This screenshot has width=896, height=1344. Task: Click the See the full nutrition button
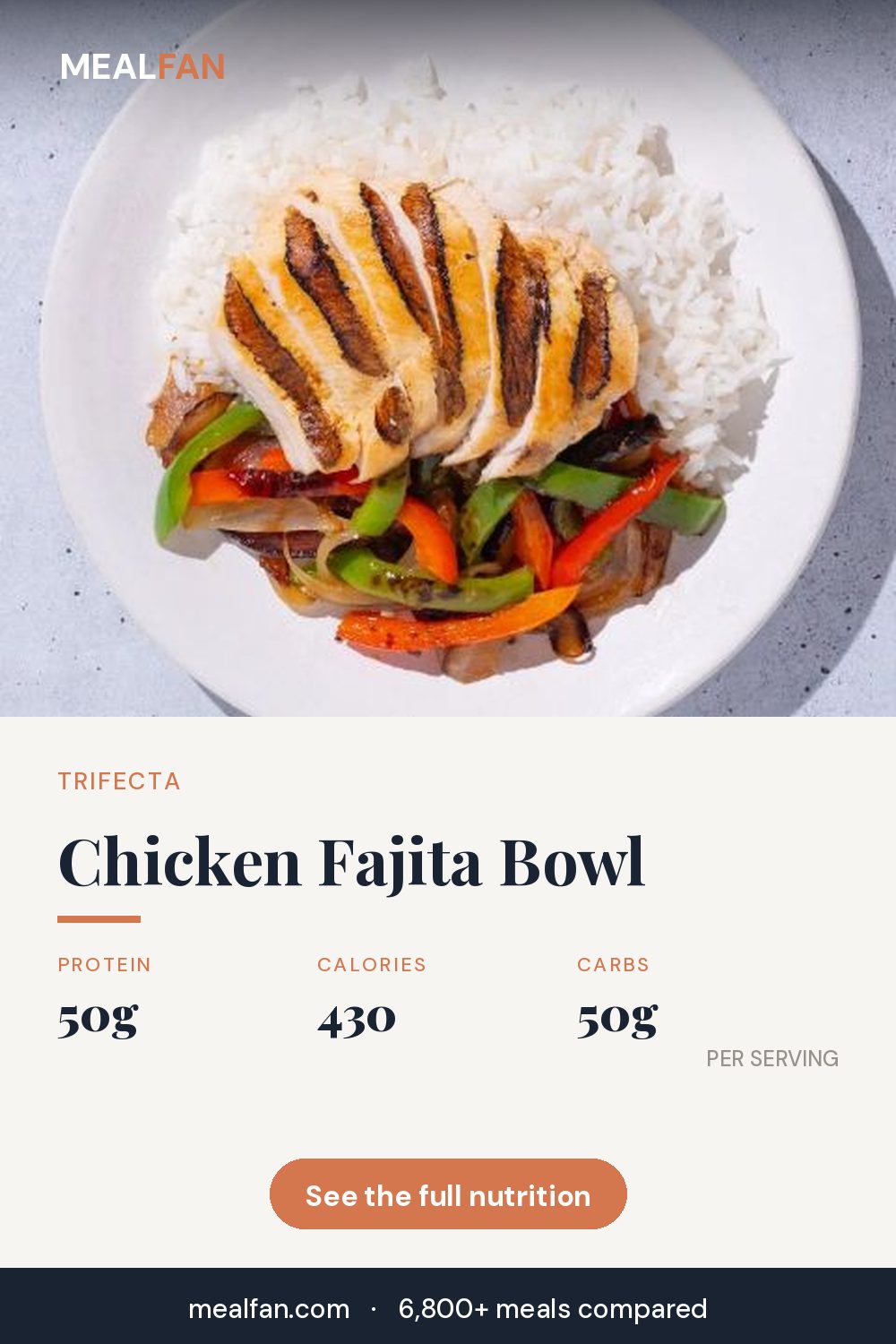[x=448, y=1194]
